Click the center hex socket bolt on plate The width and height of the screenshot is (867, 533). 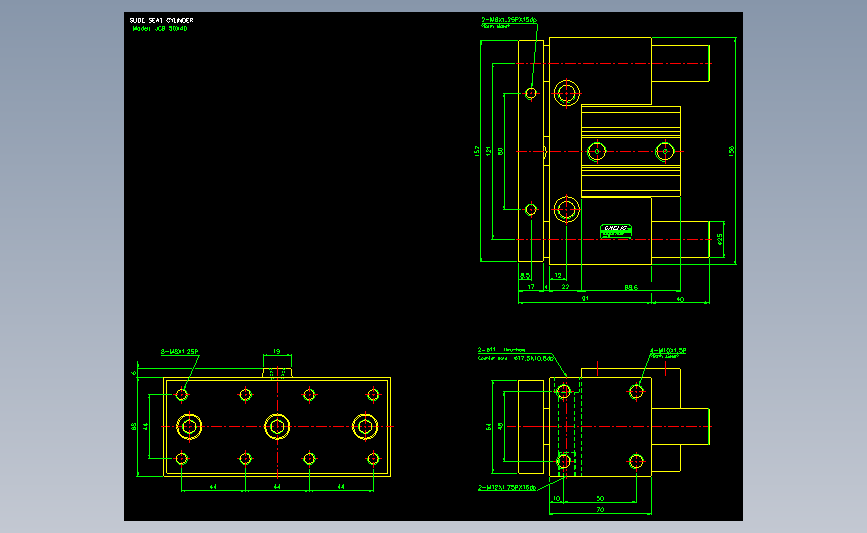tap(277, 427)
